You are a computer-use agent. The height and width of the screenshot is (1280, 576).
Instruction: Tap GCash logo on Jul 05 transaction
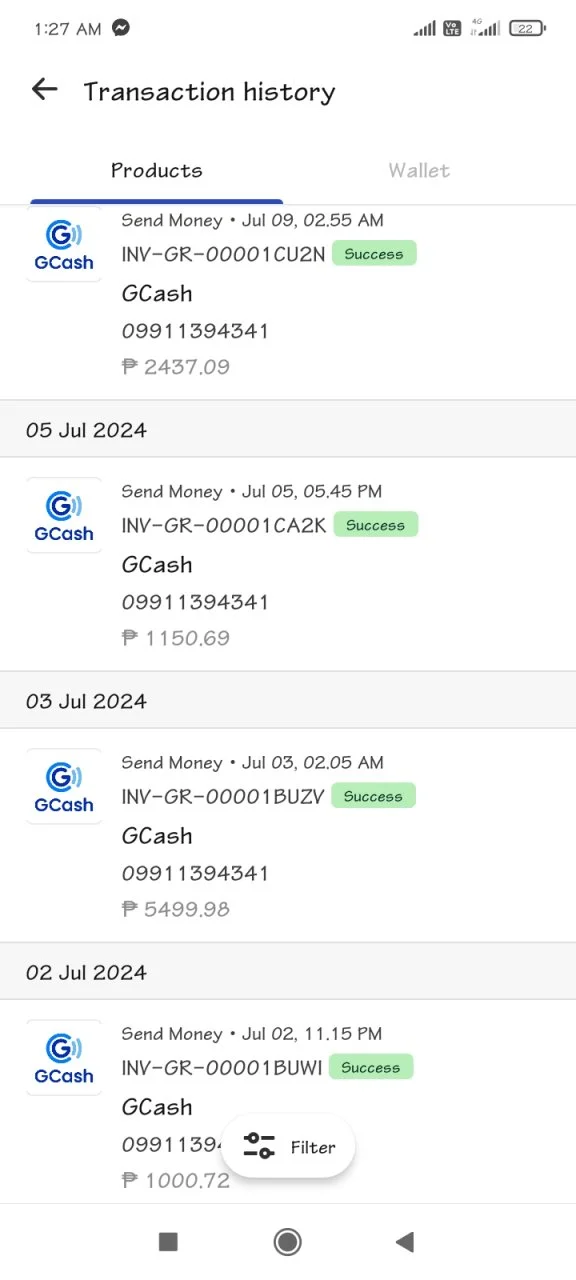(64, 515)
